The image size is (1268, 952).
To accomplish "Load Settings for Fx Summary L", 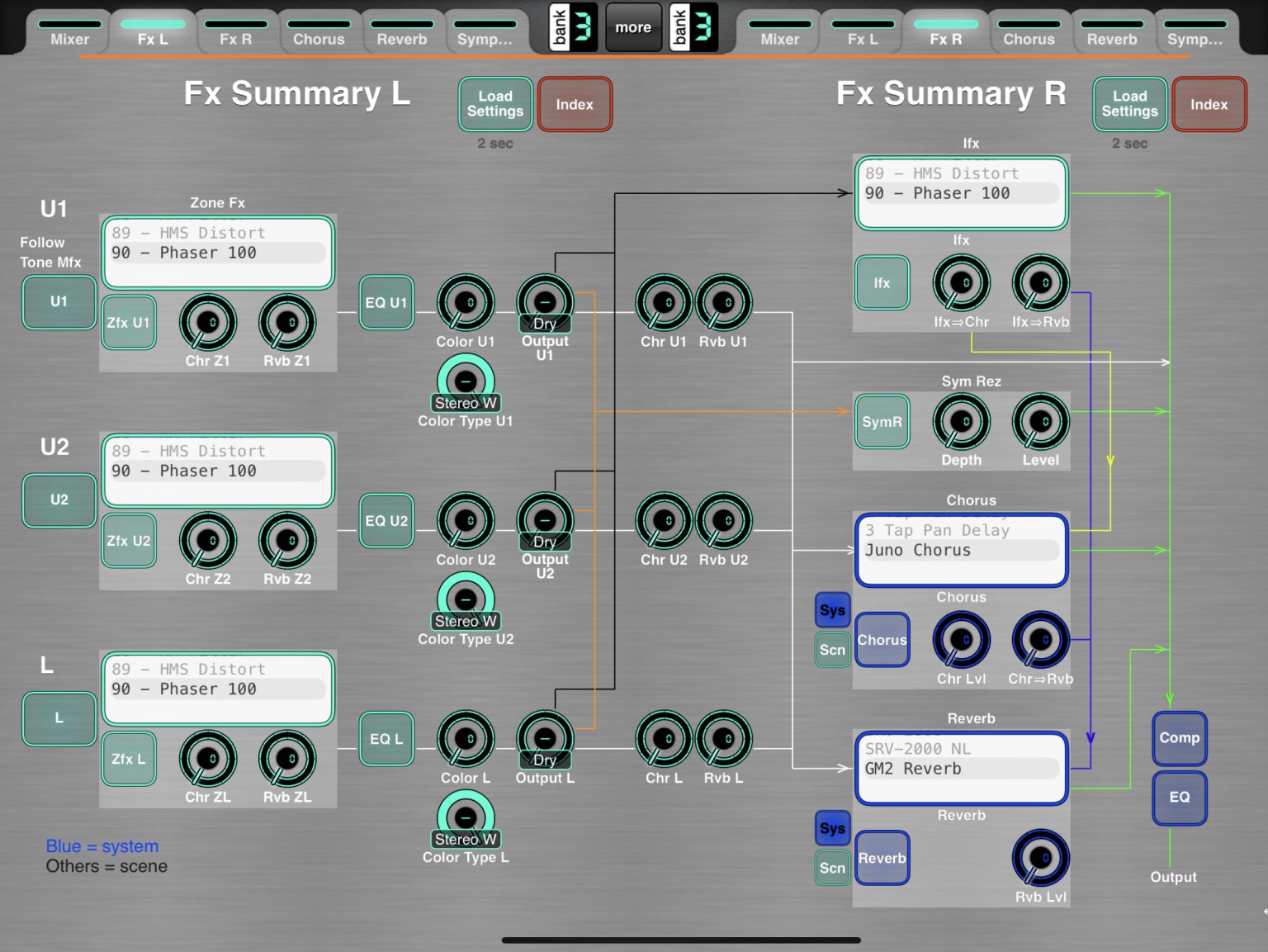I will click(495, 104).
